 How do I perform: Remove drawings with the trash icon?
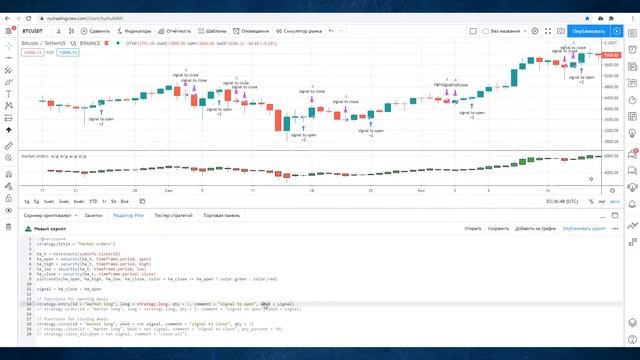coord(9,227)
